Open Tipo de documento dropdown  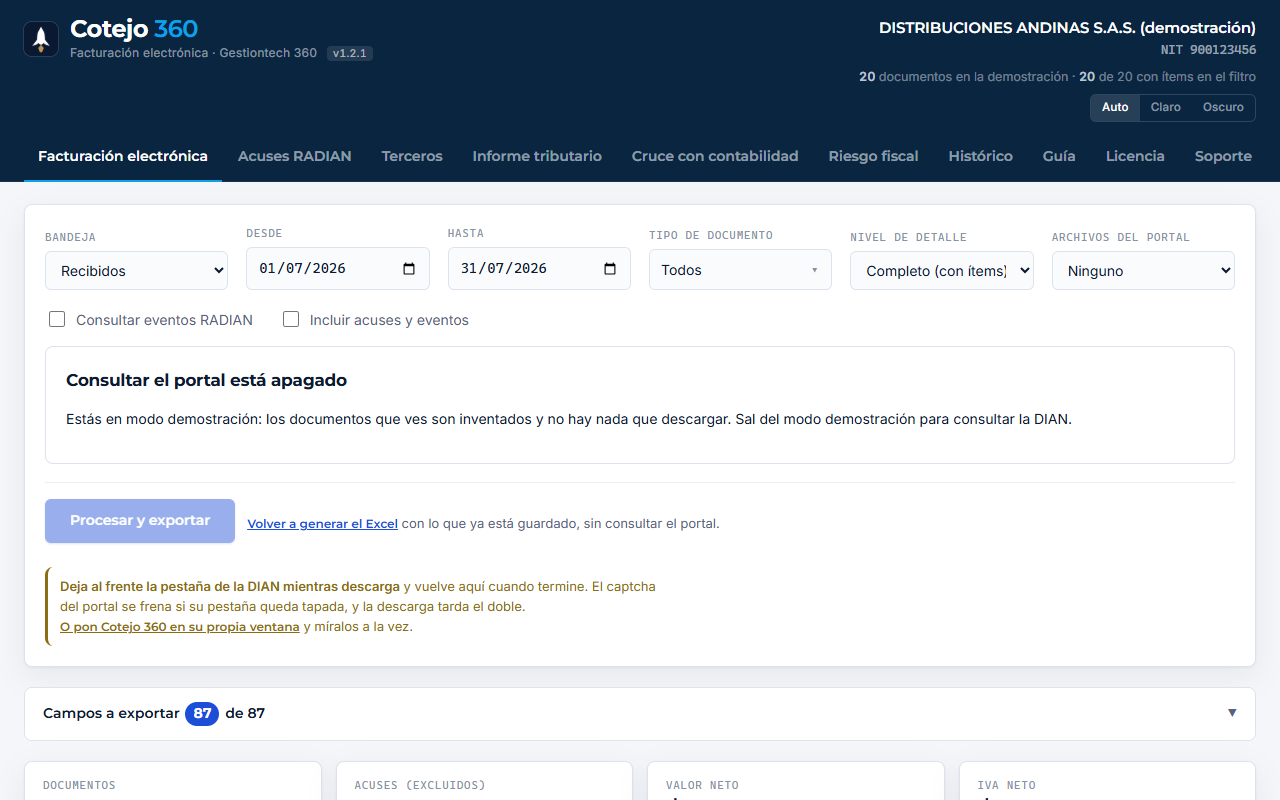[x=740, y=270]
